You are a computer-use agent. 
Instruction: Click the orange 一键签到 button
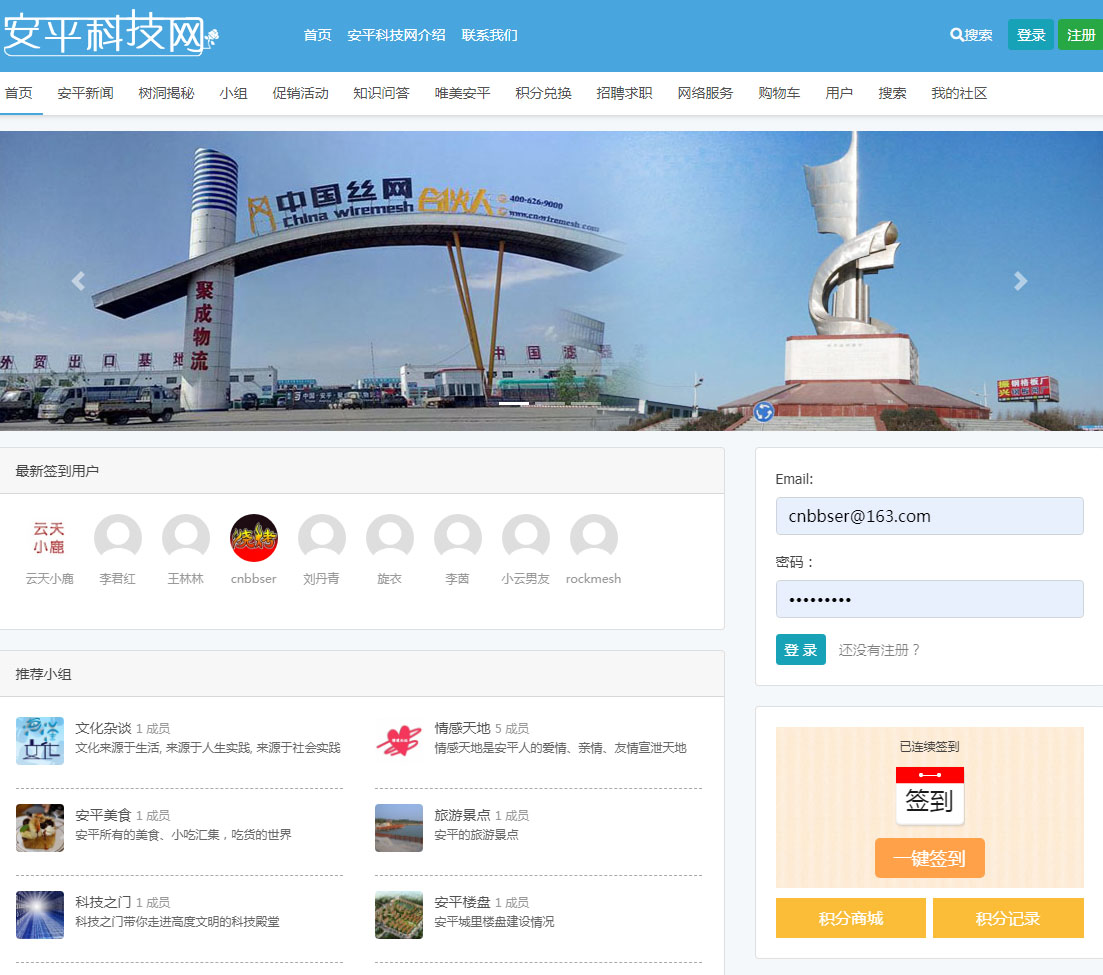point(929,858)
